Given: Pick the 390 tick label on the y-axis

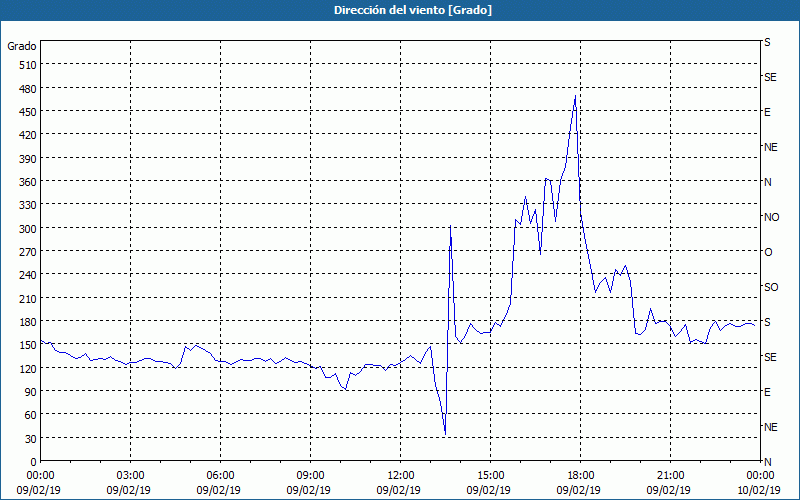Looking at the screenshot, I should 28,159.
